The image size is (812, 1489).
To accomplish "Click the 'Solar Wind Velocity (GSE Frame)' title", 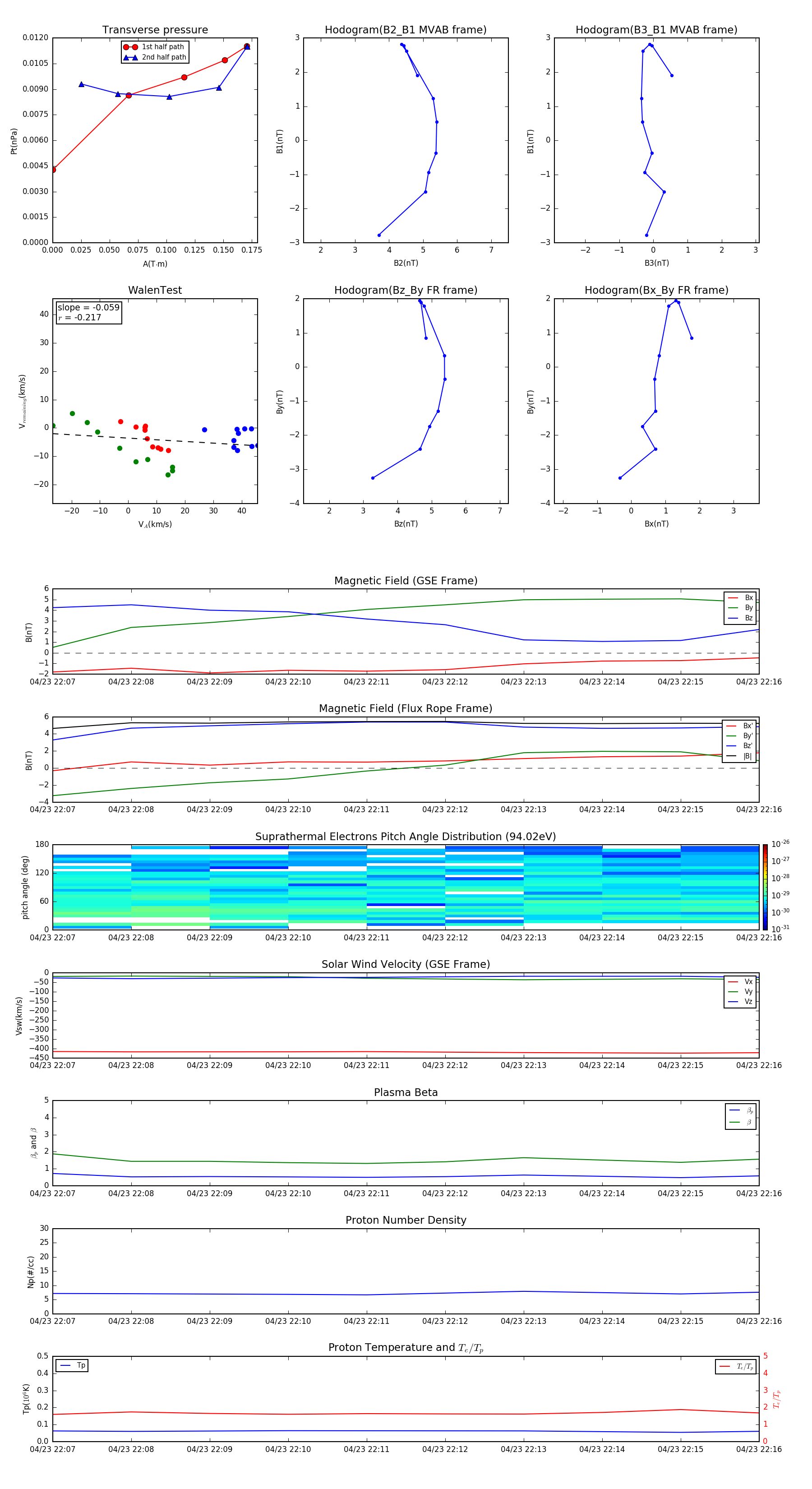I will [406, 964].
